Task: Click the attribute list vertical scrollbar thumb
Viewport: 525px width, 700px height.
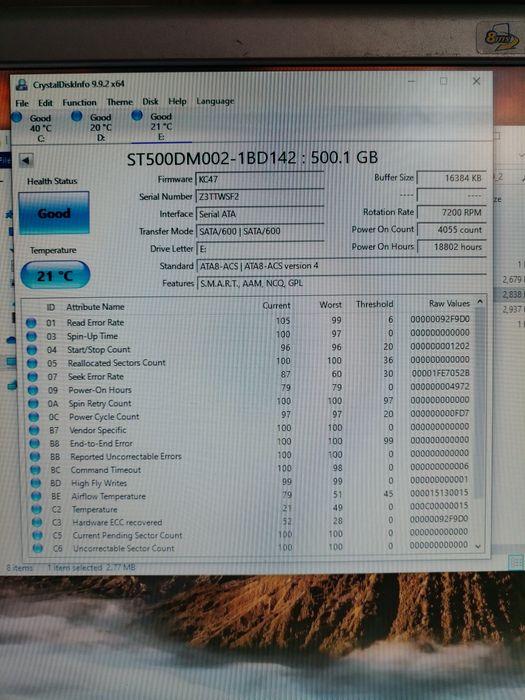Action: click(479, 402)
